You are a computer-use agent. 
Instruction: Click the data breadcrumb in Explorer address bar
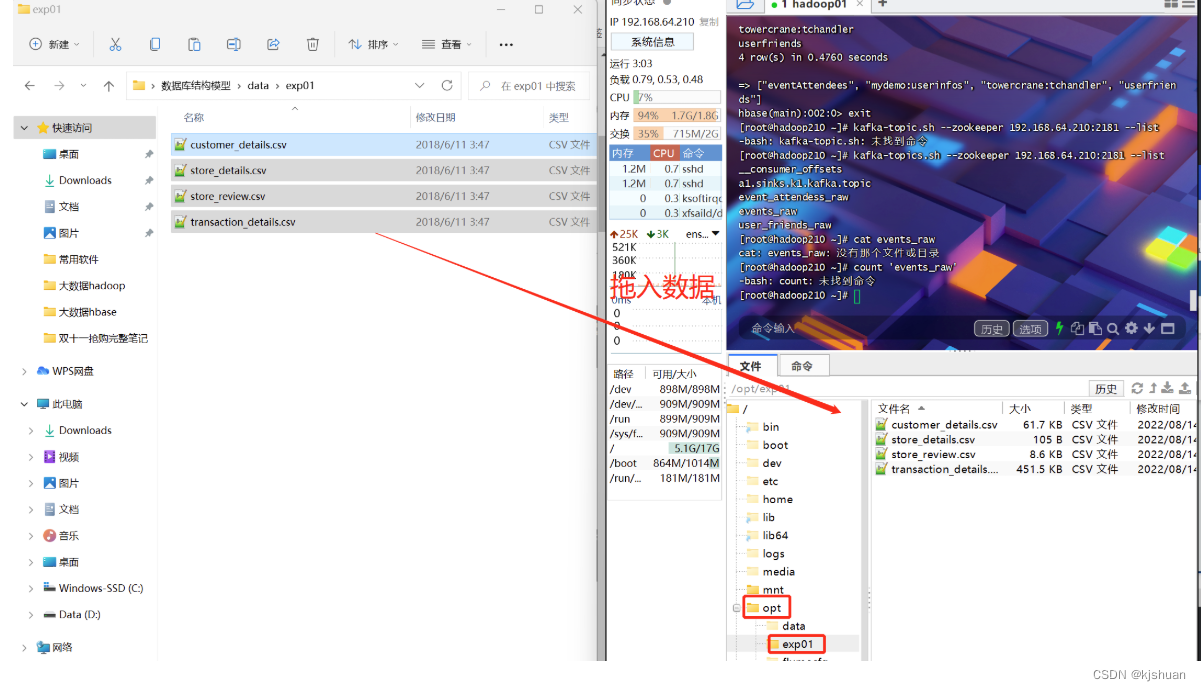click(x=258, y=86)
